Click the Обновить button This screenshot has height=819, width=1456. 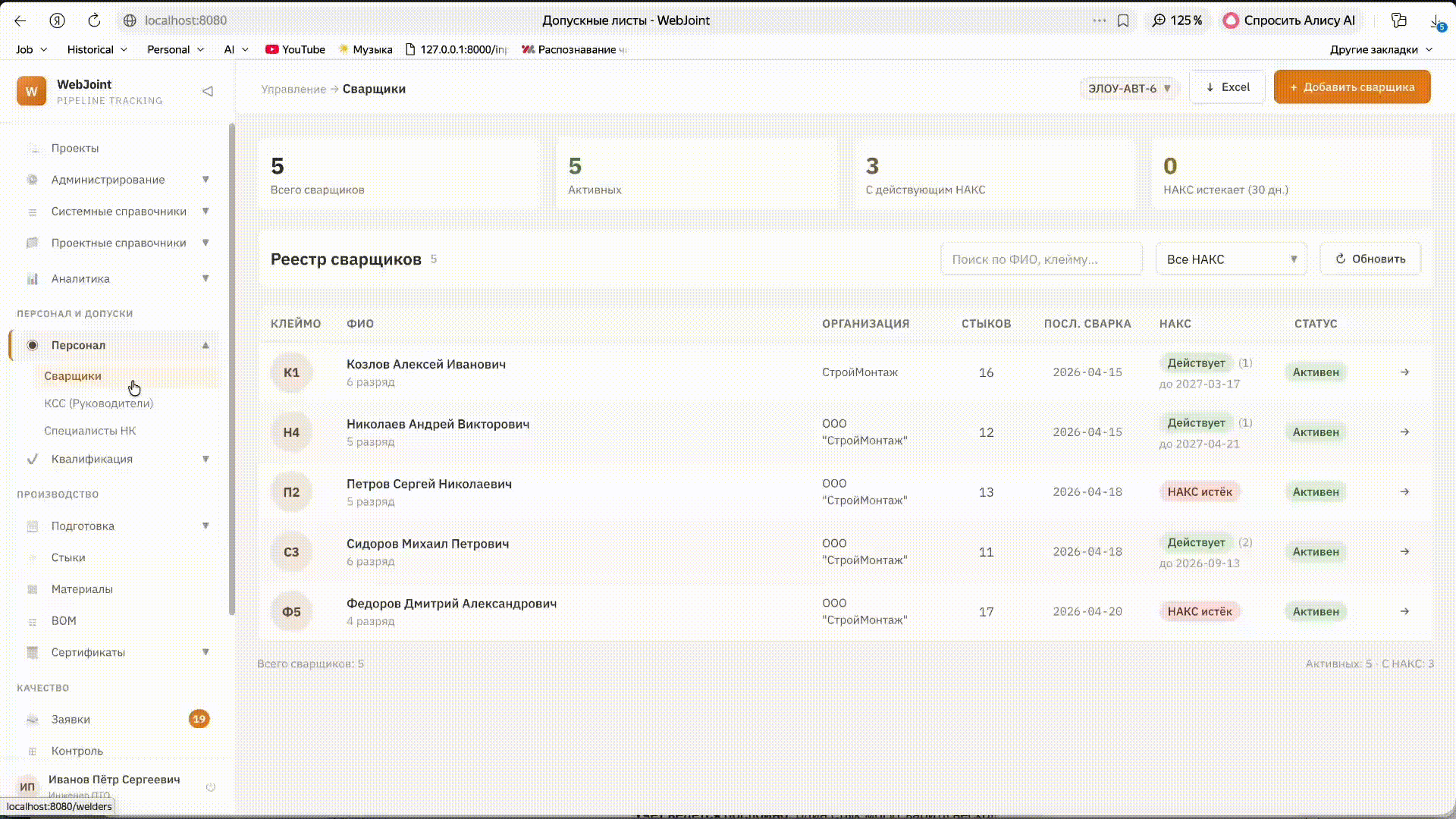1370,259
